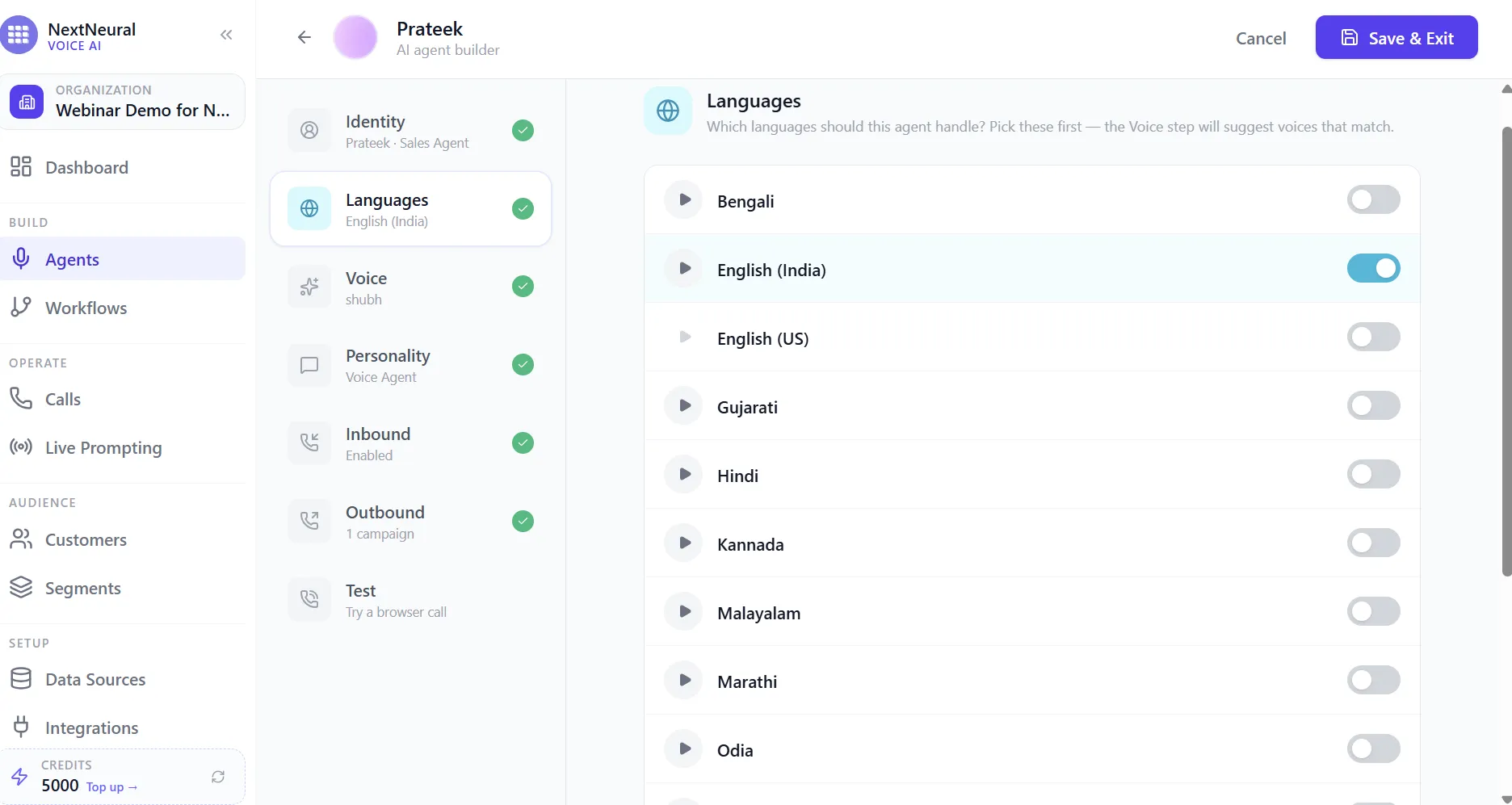Viewport: 1512px width, 805px height.
Task: Click the Segments layers icon
Action: coord(21,587)
